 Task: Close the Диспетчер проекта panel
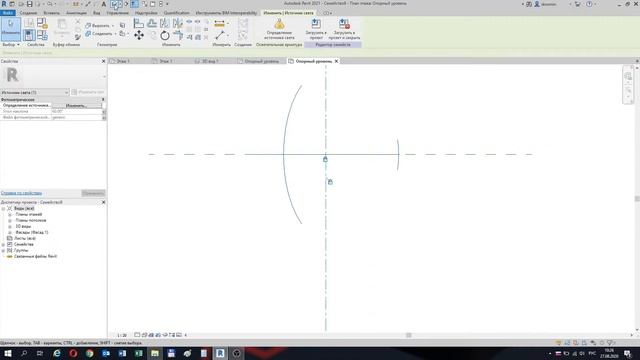[x=103, y=202]
